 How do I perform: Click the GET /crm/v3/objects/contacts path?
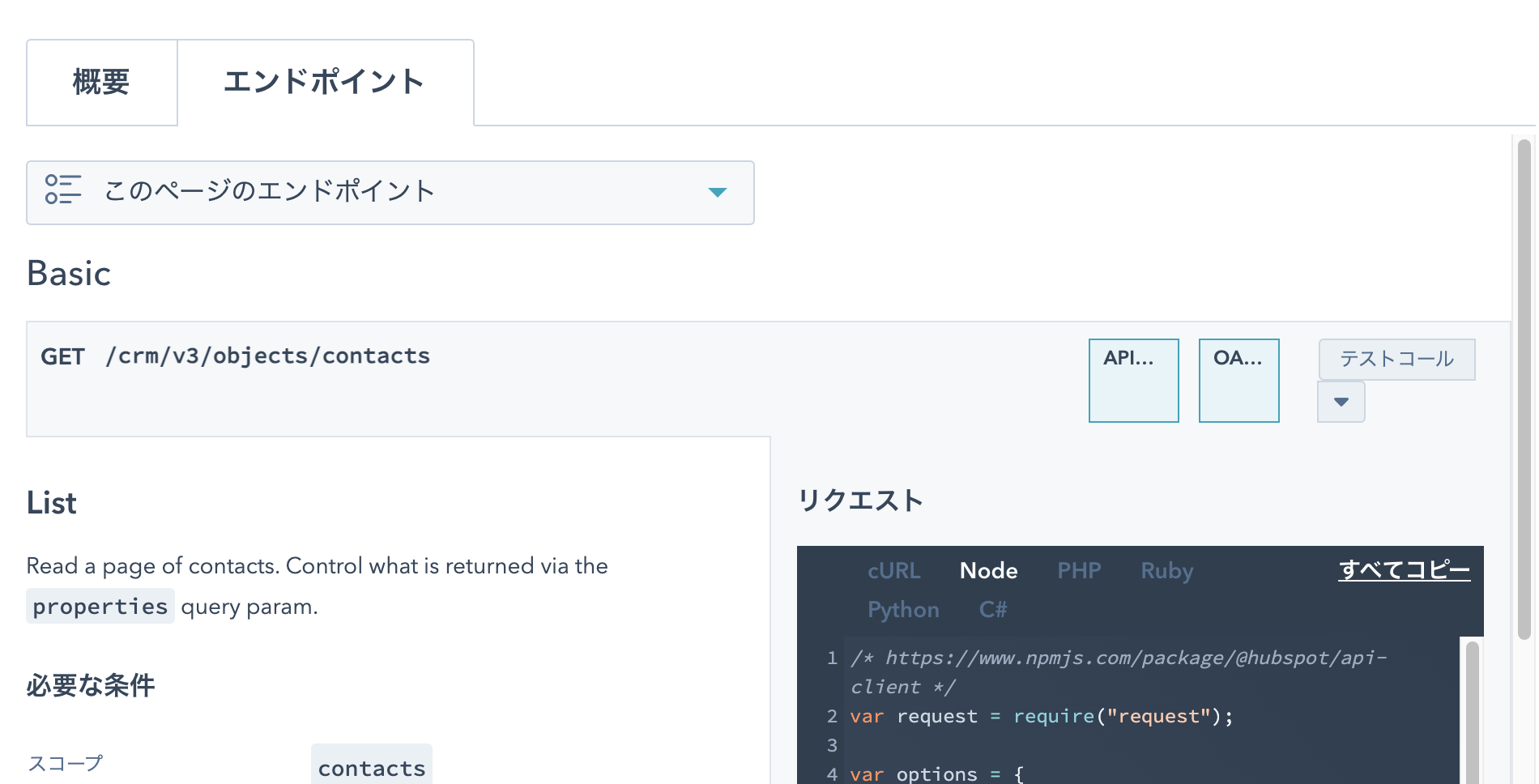pos(236,356)
